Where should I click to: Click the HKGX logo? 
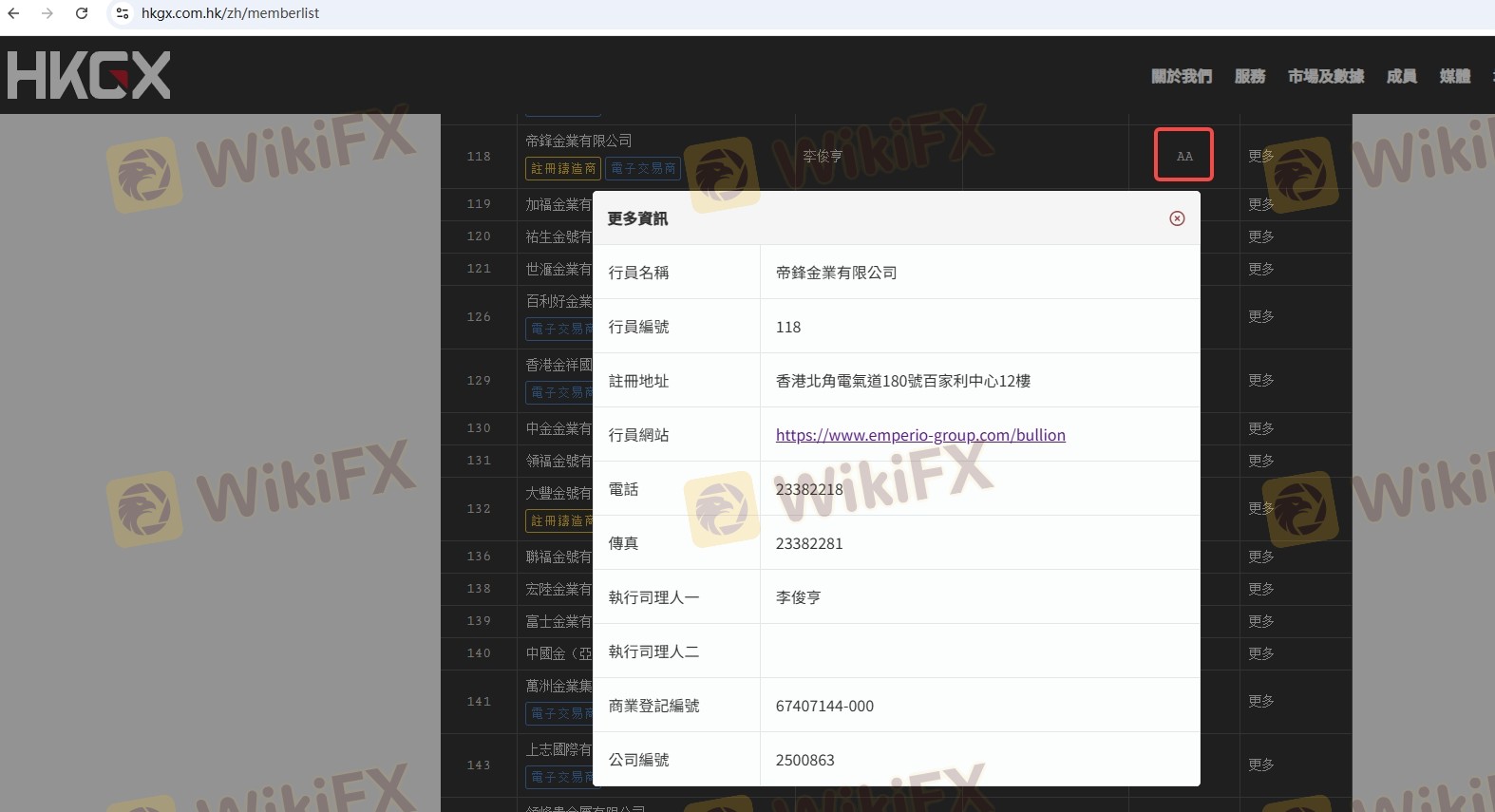88,75
